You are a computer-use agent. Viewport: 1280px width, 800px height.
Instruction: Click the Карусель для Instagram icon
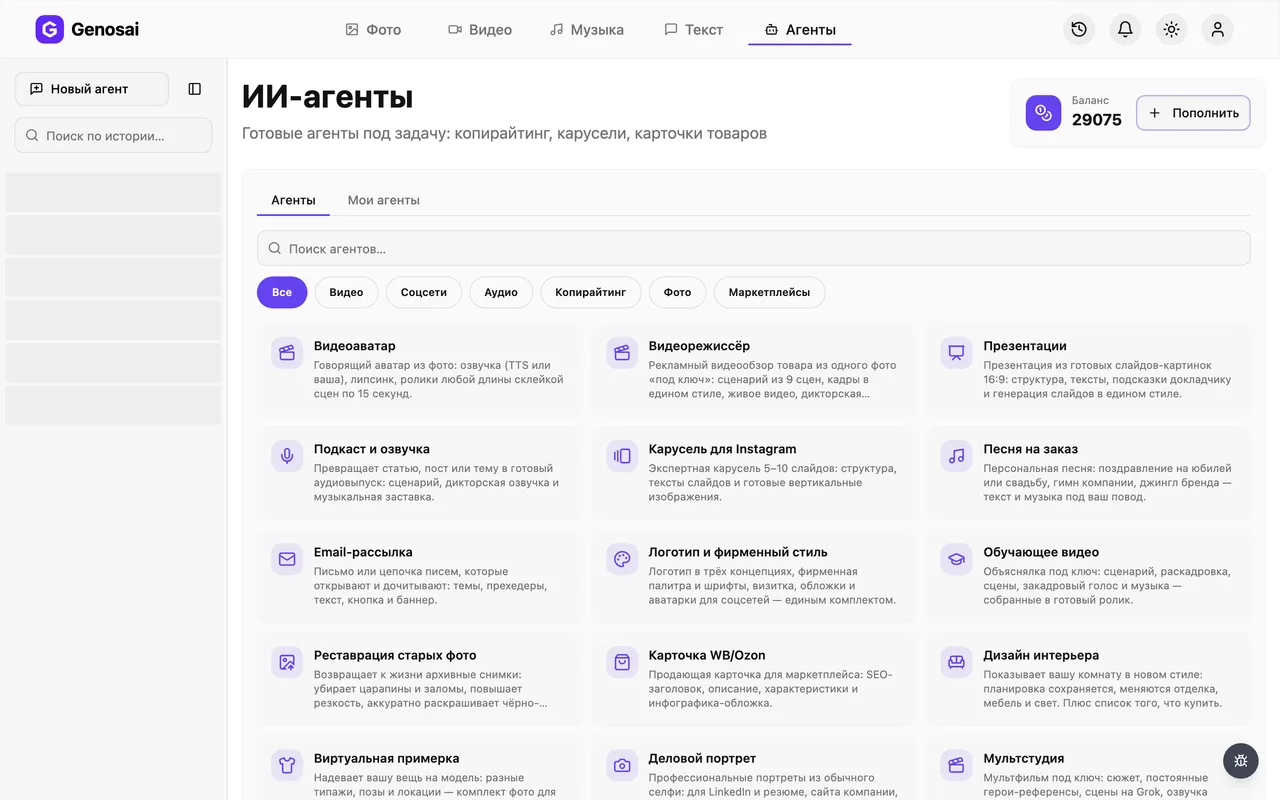click(x=622, y=455)
